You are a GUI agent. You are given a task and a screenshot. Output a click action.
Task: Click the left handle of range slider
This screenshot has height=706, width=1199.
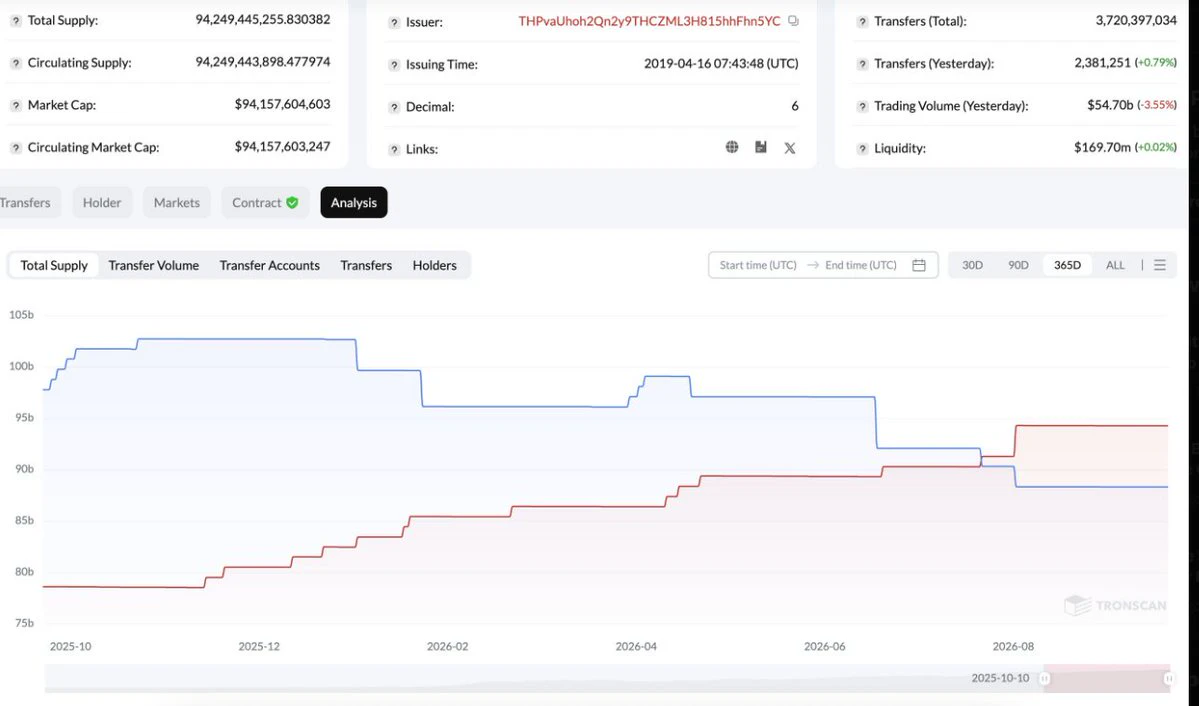pyautogui.click(x=1045, y=678)
